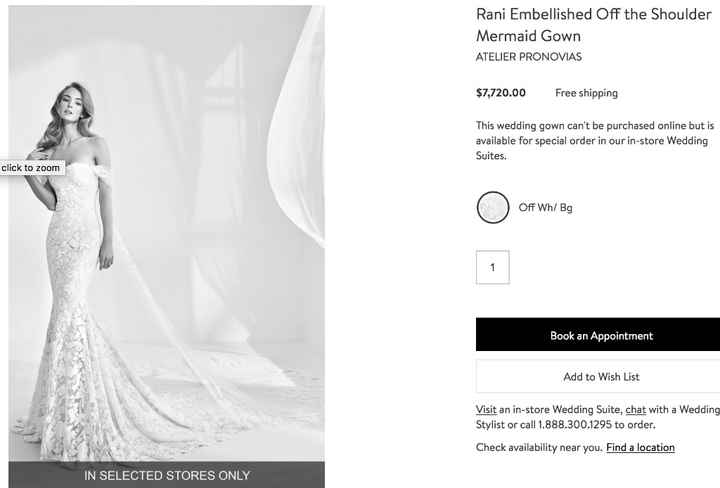
Task: Click the $7,720.00 price
Action: 501,93
